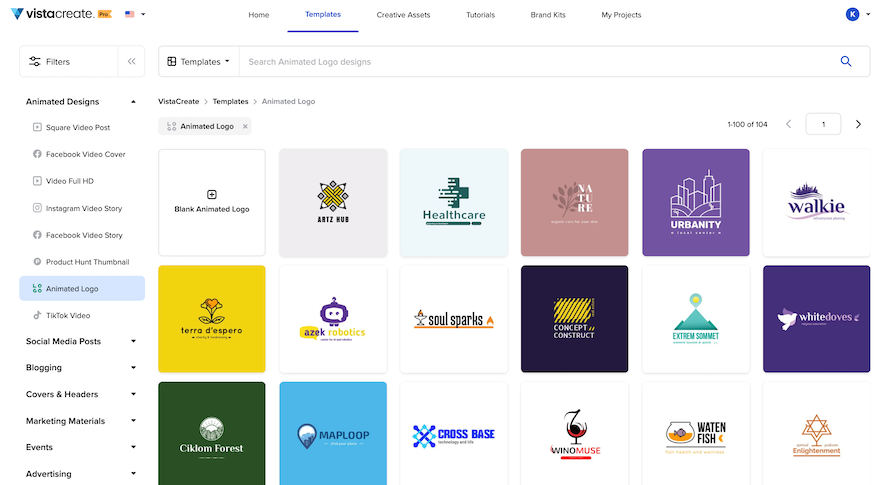Click the Filters sliders icon
The height and width of the screenshot is (485, 890).
pyautogui.click(x=35, y=61)
